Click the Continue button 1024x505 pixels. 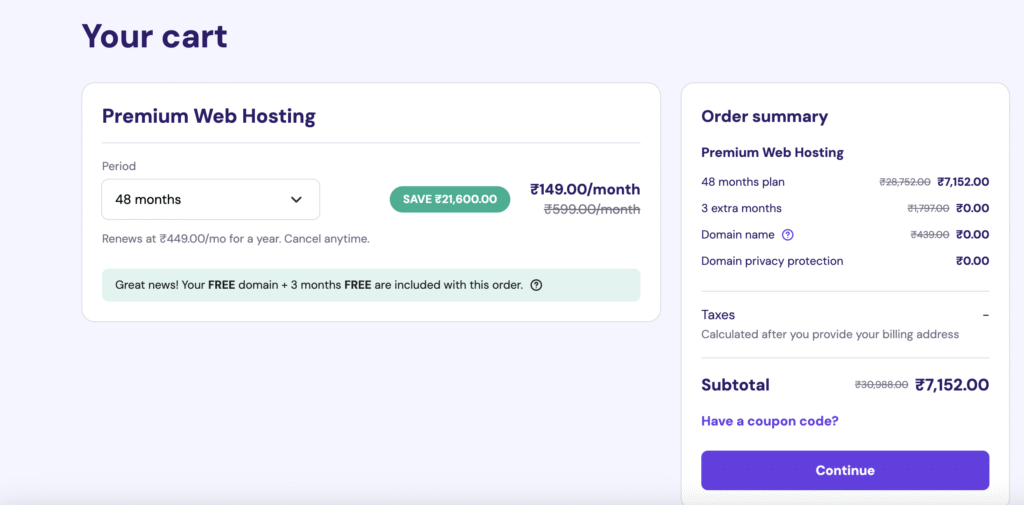click(845, 470)
